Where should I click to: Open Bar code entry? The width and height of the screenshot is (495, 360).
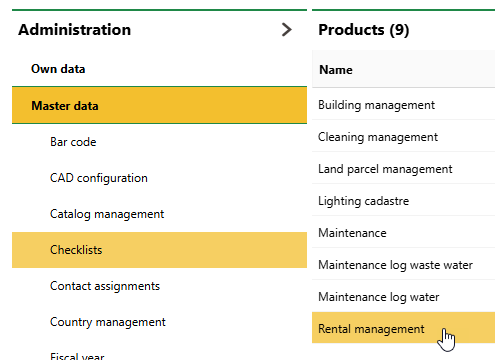tap(159, 142)
